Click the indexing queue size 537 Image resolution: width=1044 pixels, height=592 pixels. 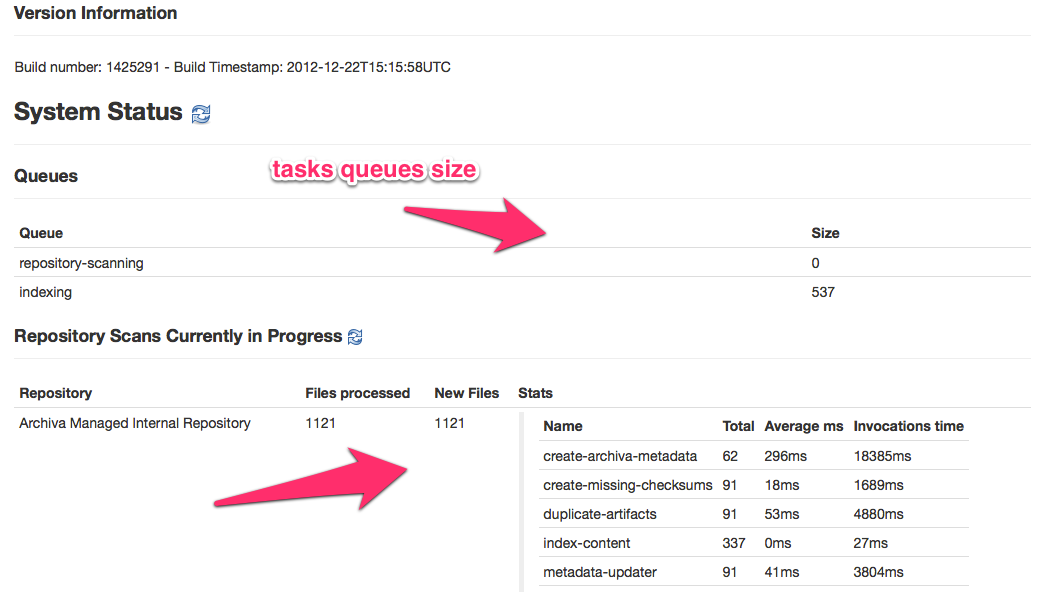pyautogui.click(x=823, y=293)
